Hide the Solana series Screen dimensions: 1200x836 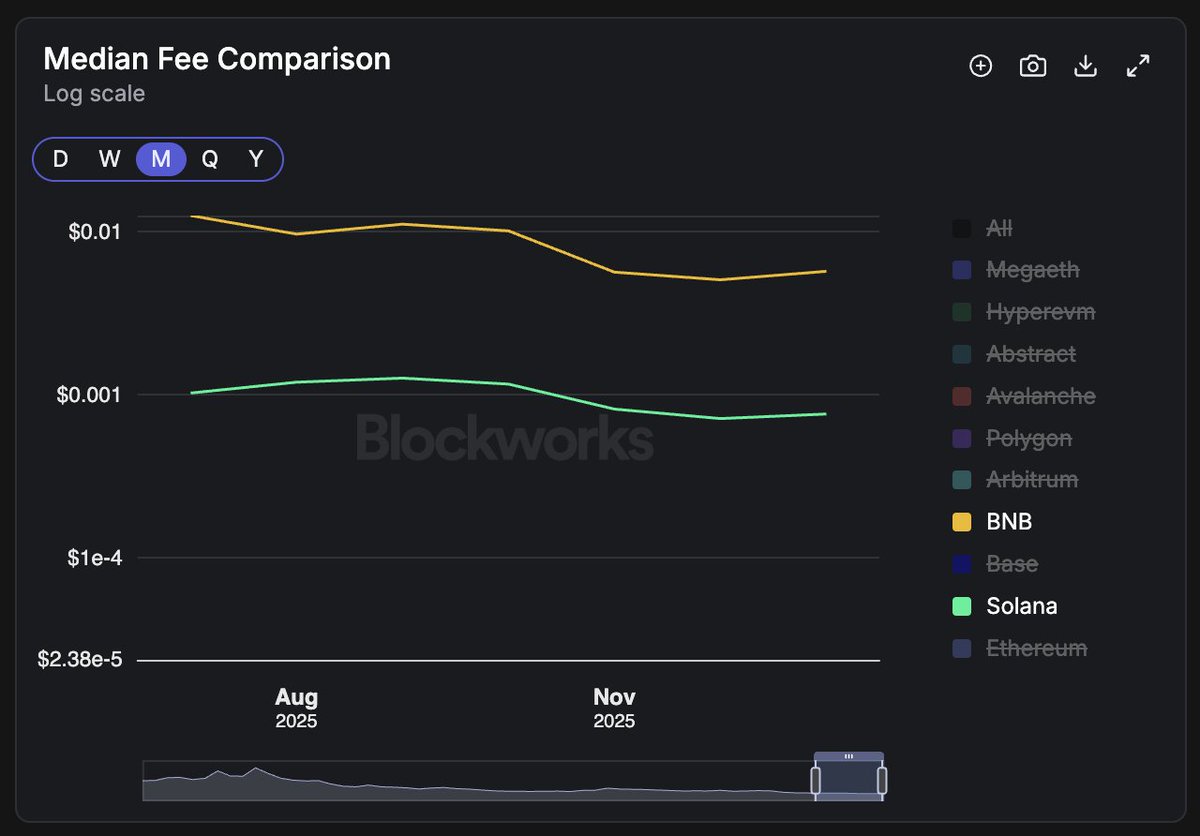(x=1005, y=606)
